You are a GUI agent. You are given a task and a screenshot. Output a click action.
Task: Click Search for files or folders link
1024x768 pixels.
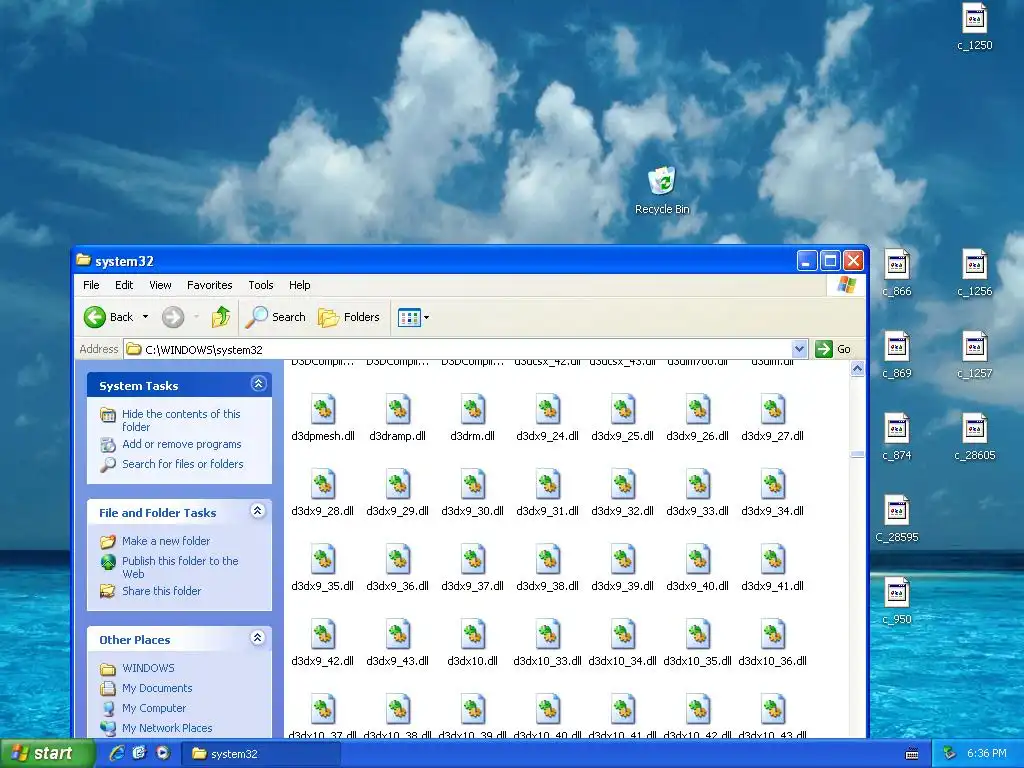click(183, 464)
